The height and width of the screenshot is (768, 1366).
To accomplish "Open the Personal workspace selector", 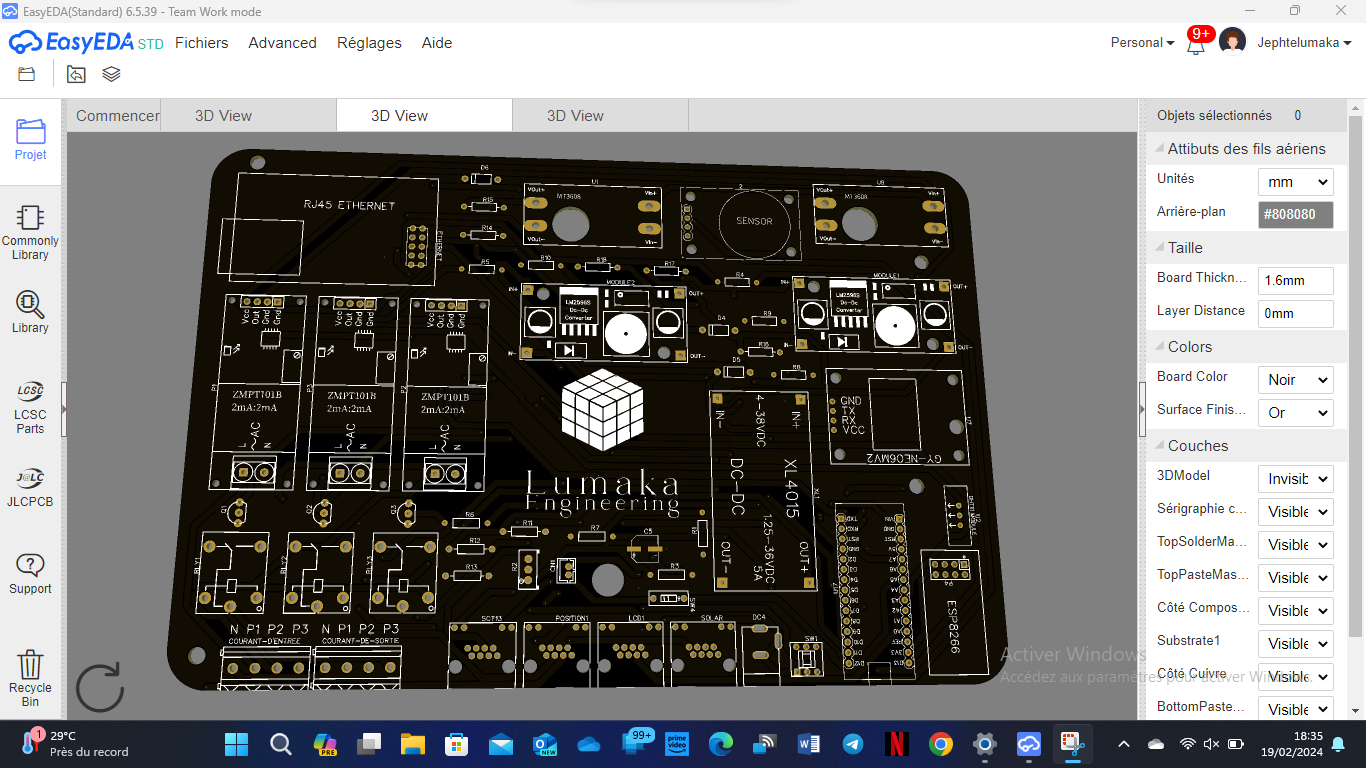I will (1142, 43).
